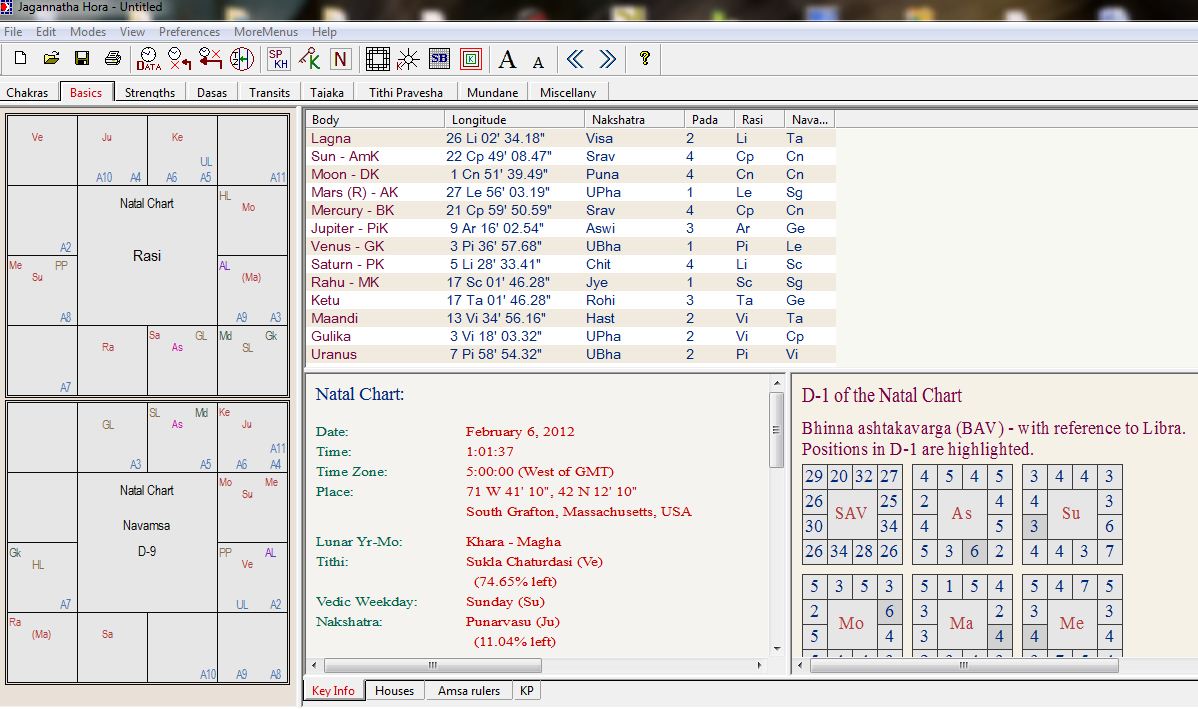1198x709 pixels.
Task: Select the green K key toolbar icon
Action: [x=311, y=59]
